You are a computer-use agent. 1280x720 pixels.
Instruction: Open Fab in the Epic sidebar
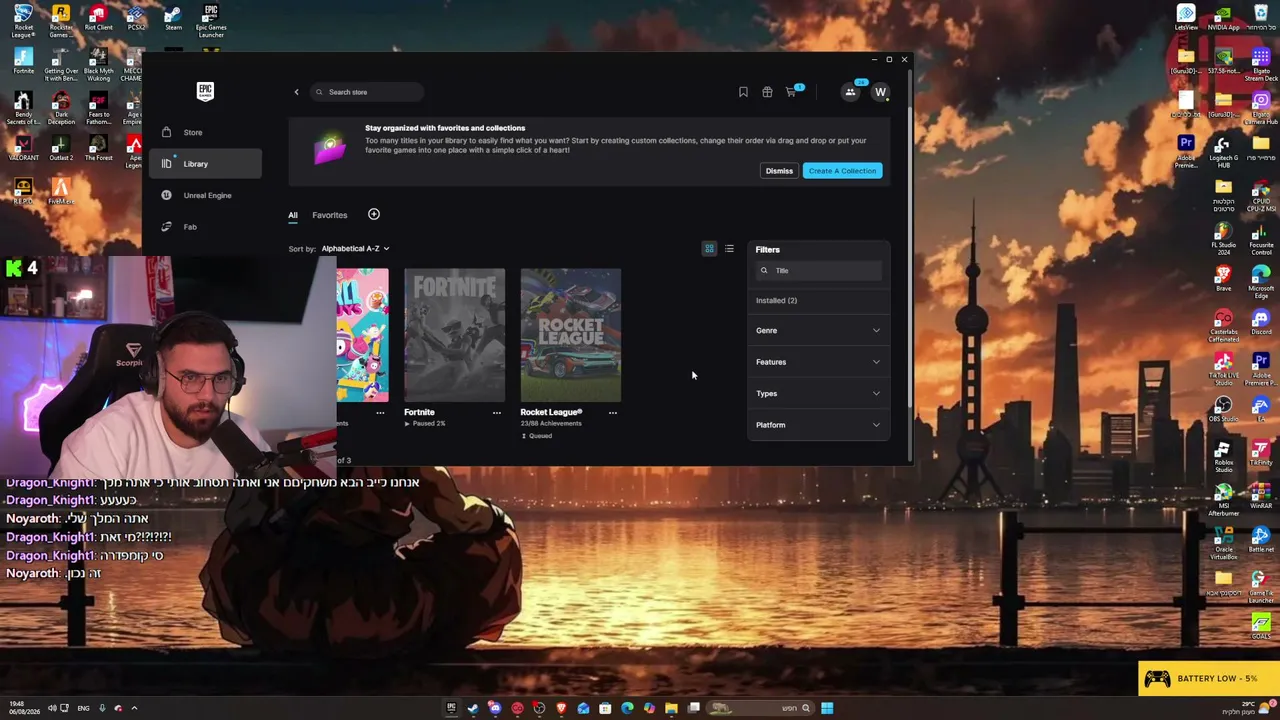click(x=205, y=227)
